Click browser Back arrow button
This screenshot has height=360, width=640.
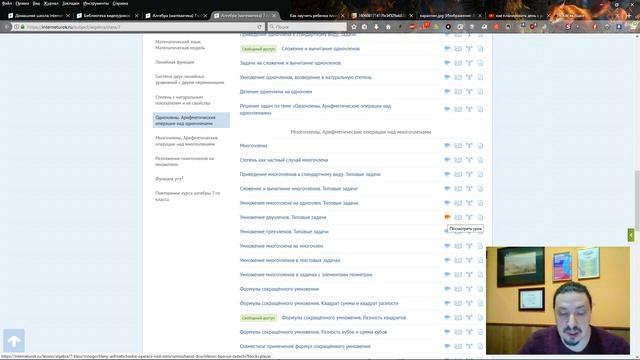click(7, 27)
